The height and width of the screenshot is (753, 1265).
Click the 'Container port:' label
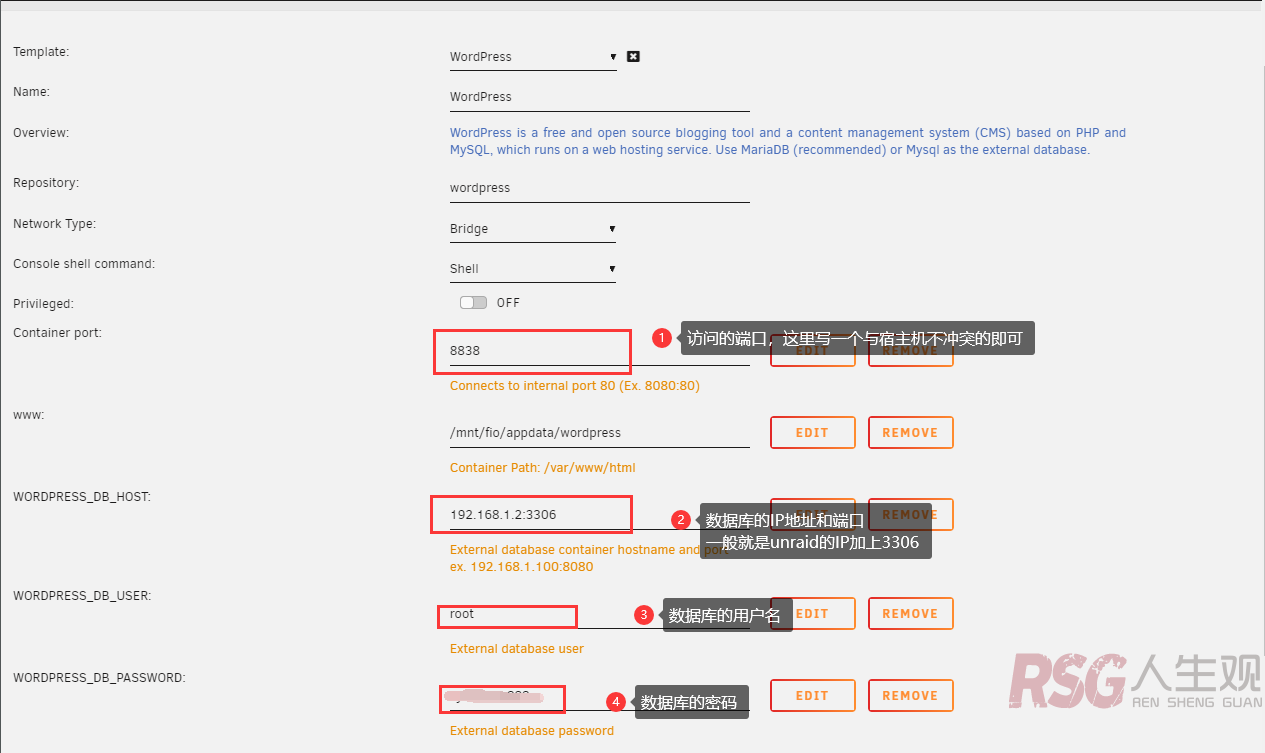(57, 333)
